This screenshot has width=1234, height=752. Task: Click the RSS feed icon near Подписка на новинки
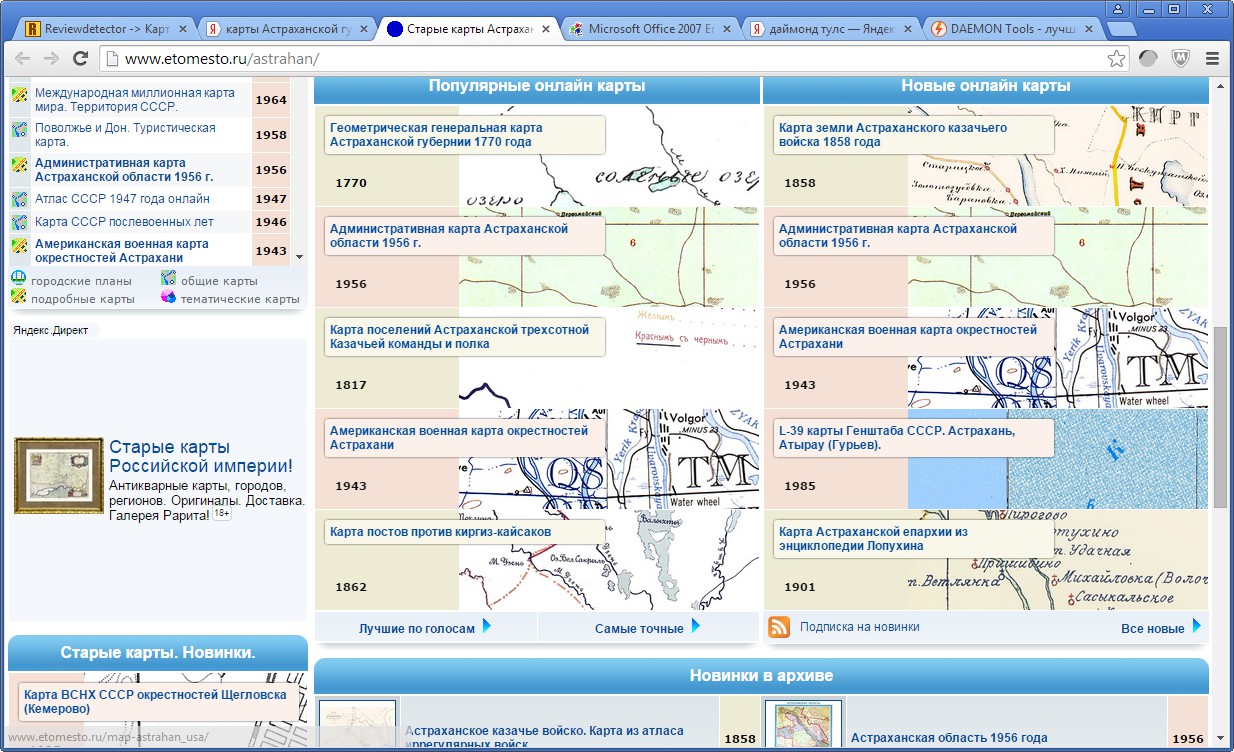click(779, 627)
